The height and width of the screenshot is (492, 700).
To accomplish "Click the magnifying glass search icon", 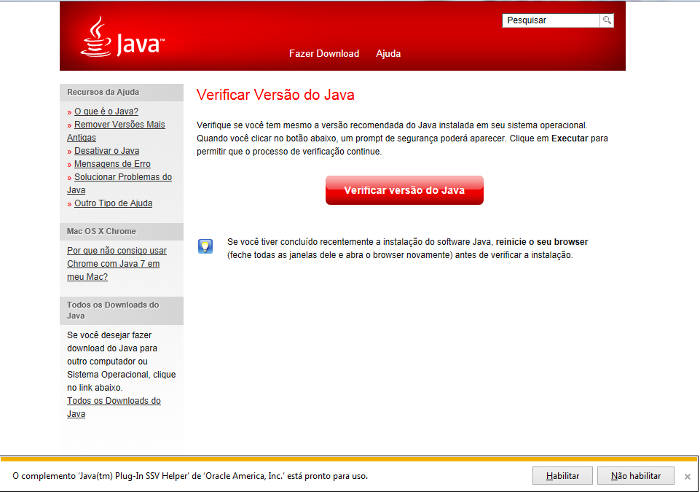I will tap(606, 20).
